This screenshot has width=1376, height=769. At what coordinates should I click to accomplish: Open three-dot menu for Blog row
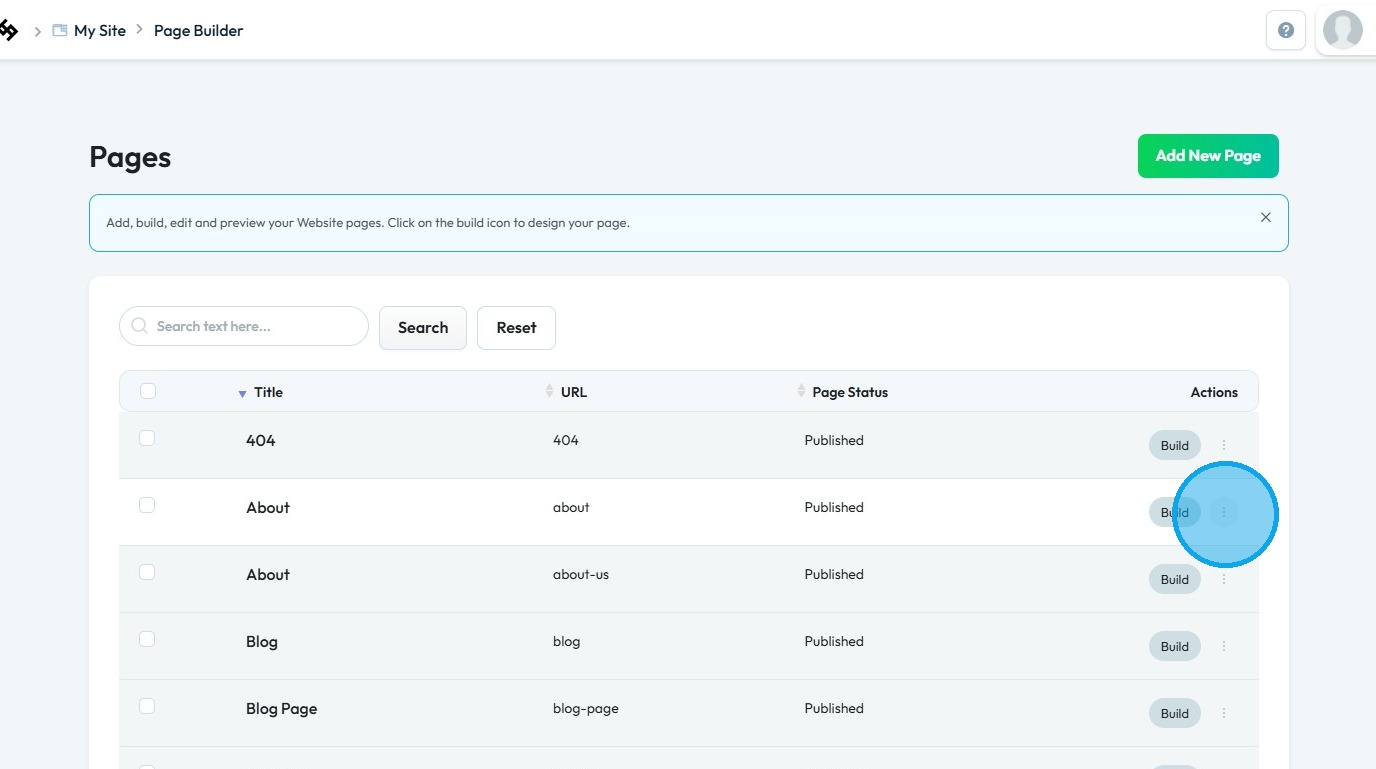click(1224, 646)
